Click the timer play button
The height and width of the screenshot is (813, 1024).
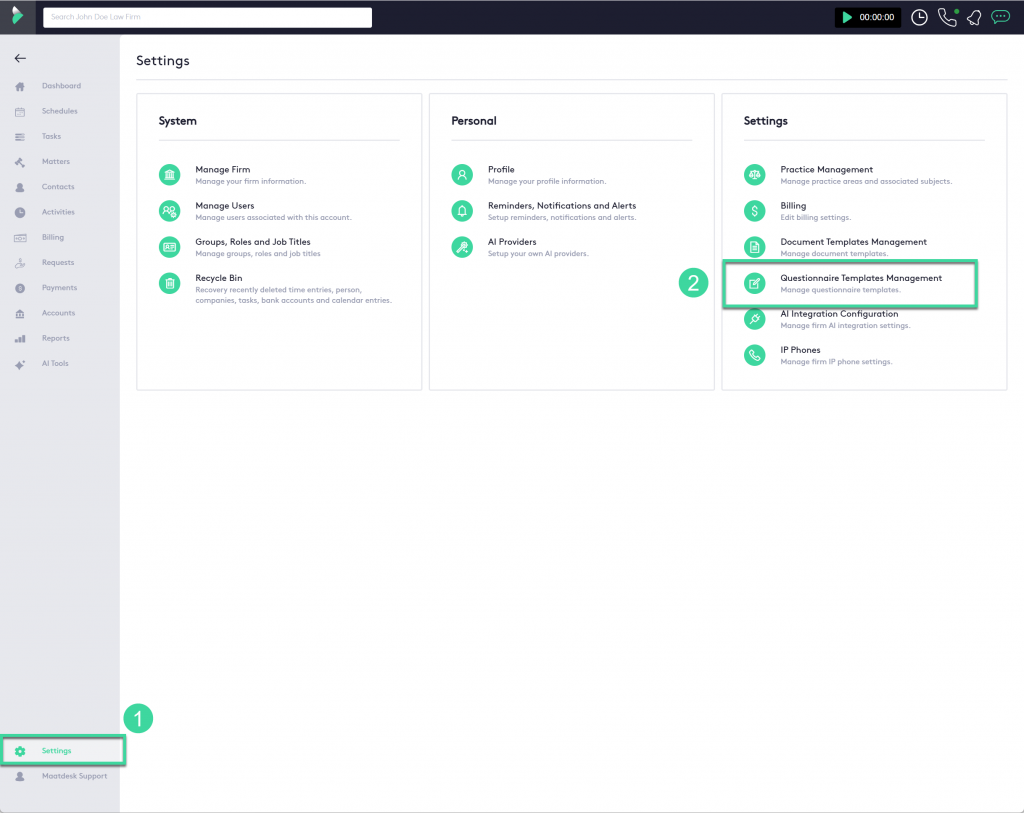pos(848,17)
